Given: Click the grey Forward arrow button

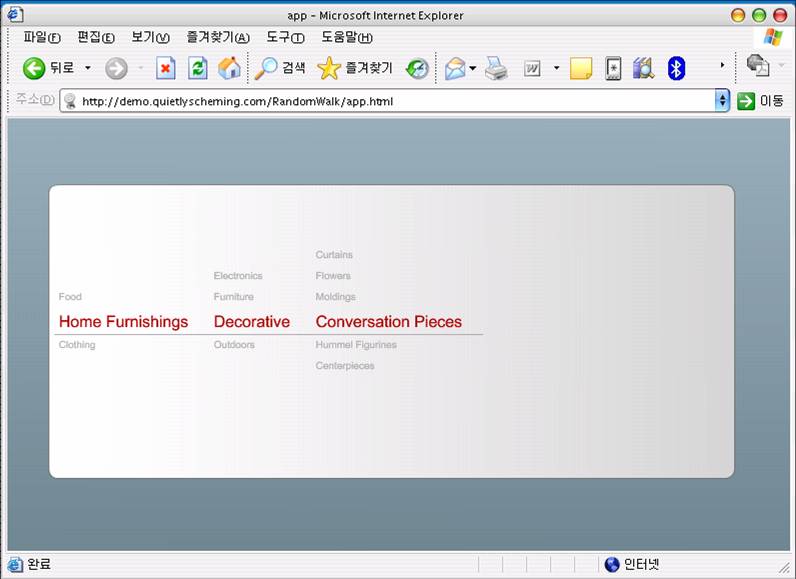Looking at the screenshot, I should [x=116, y=69].
